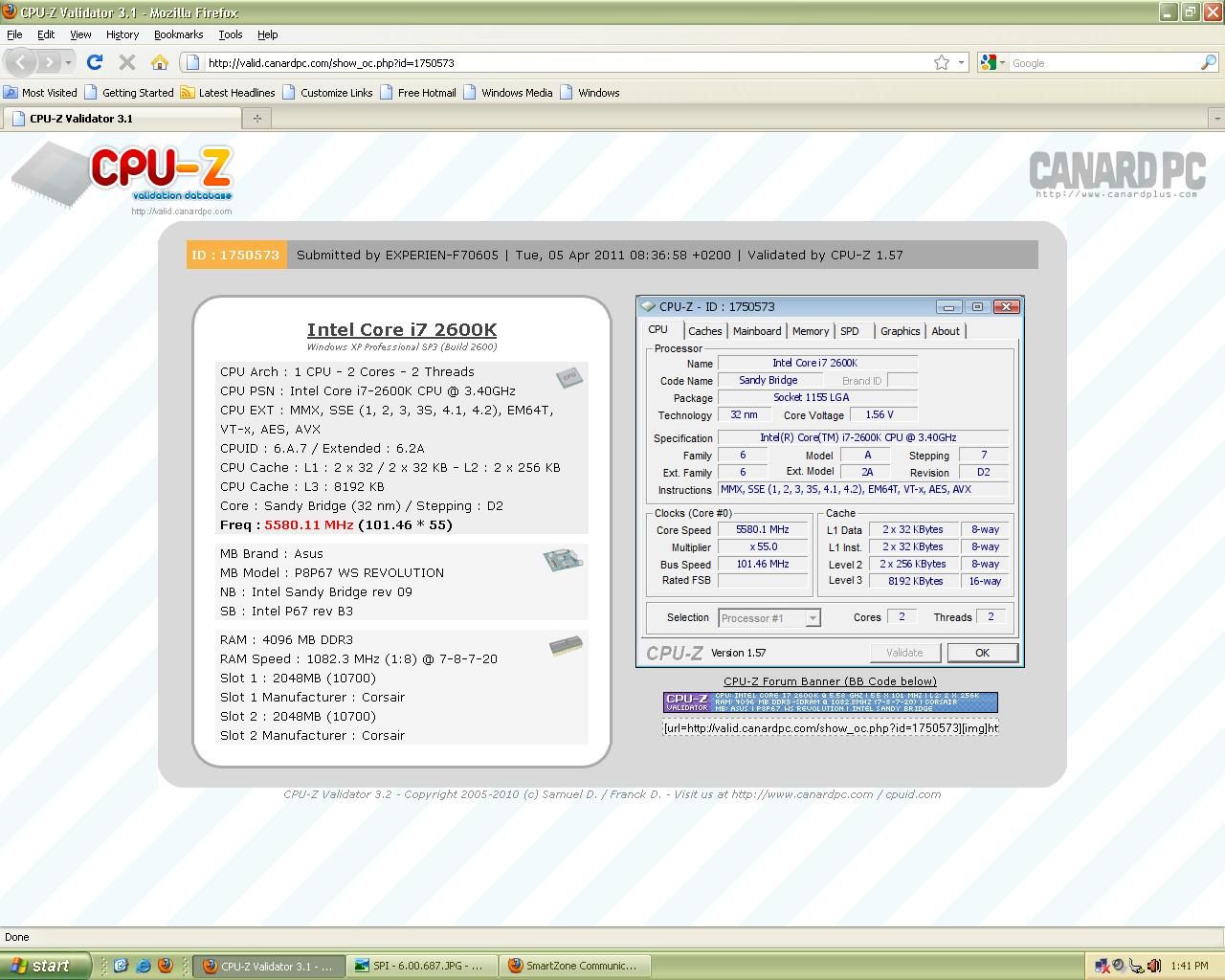Click the OK button in CPU-Z
Viewport: 1225px width, 980px height.
click(x=982, y=653)
